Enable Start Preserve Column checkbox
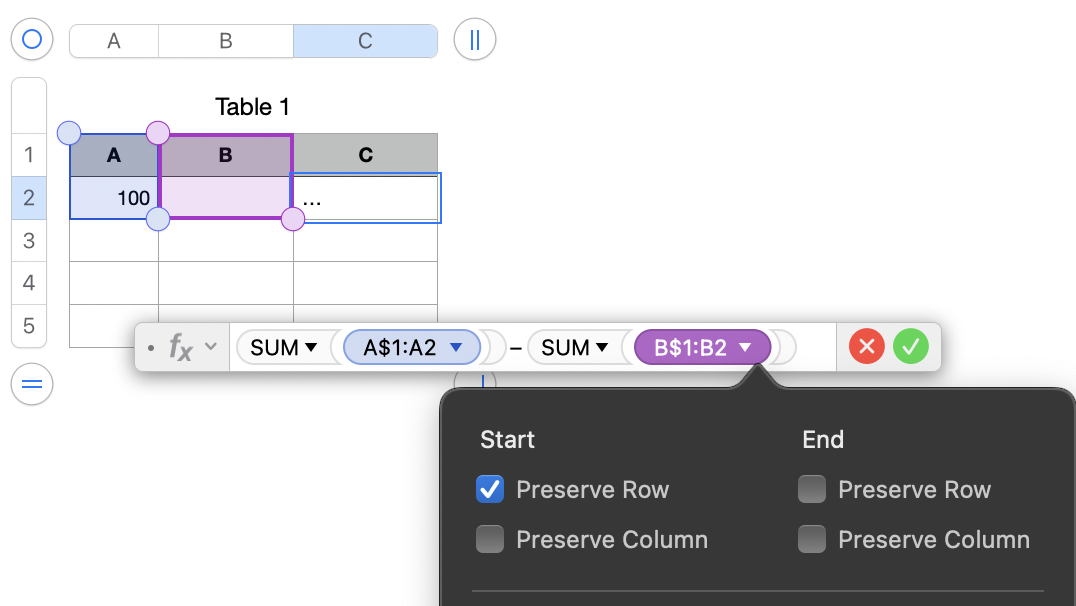 [490, 540]
